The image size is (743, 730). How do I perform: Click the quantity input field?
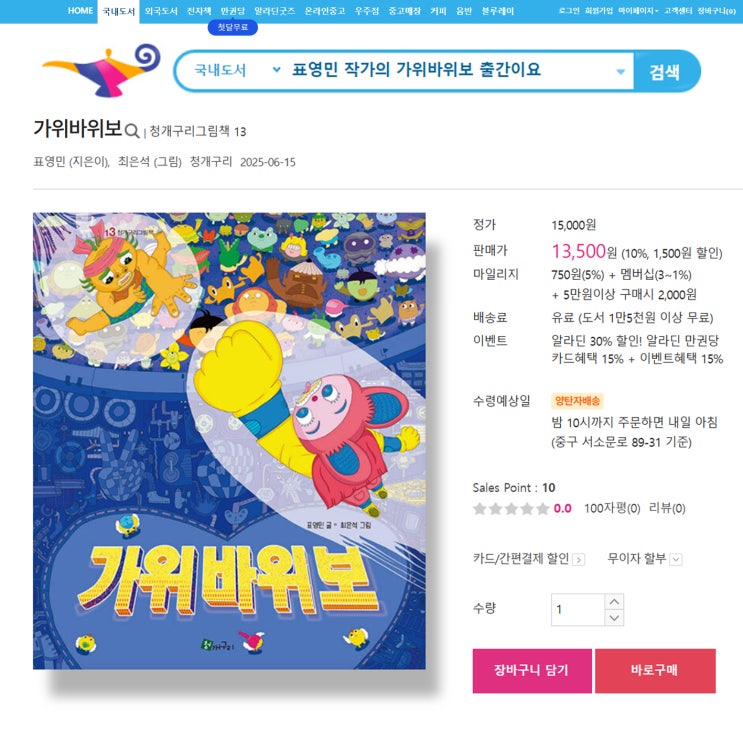[578, 610]
